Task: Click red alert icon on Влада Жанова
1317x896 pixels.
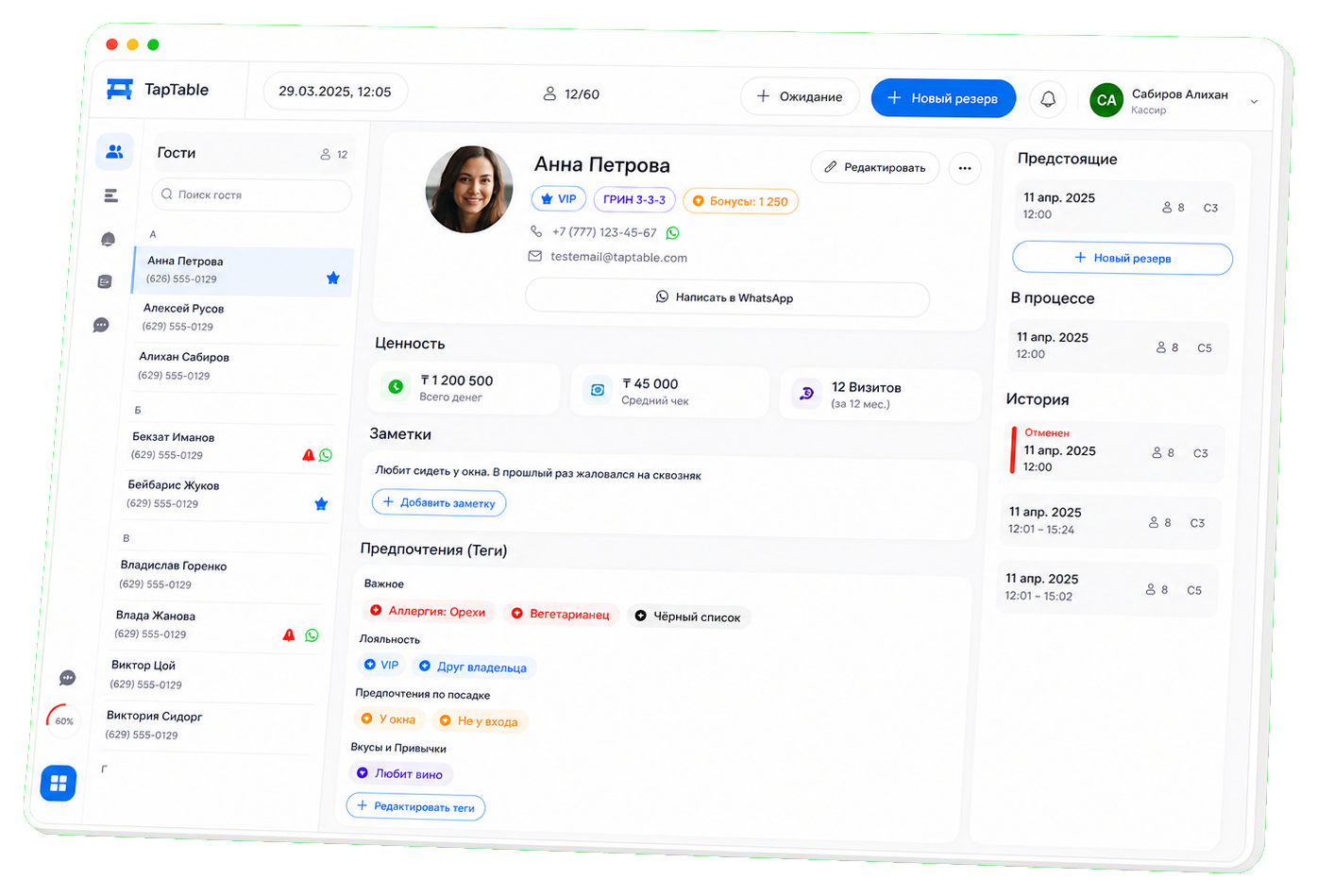Action: [x=289, y=635]
